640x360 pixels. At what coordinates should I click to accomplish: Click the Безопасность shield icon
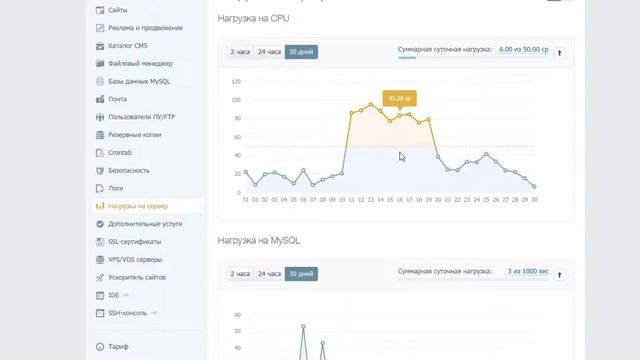pyautogui.click(x=100, y=171)
